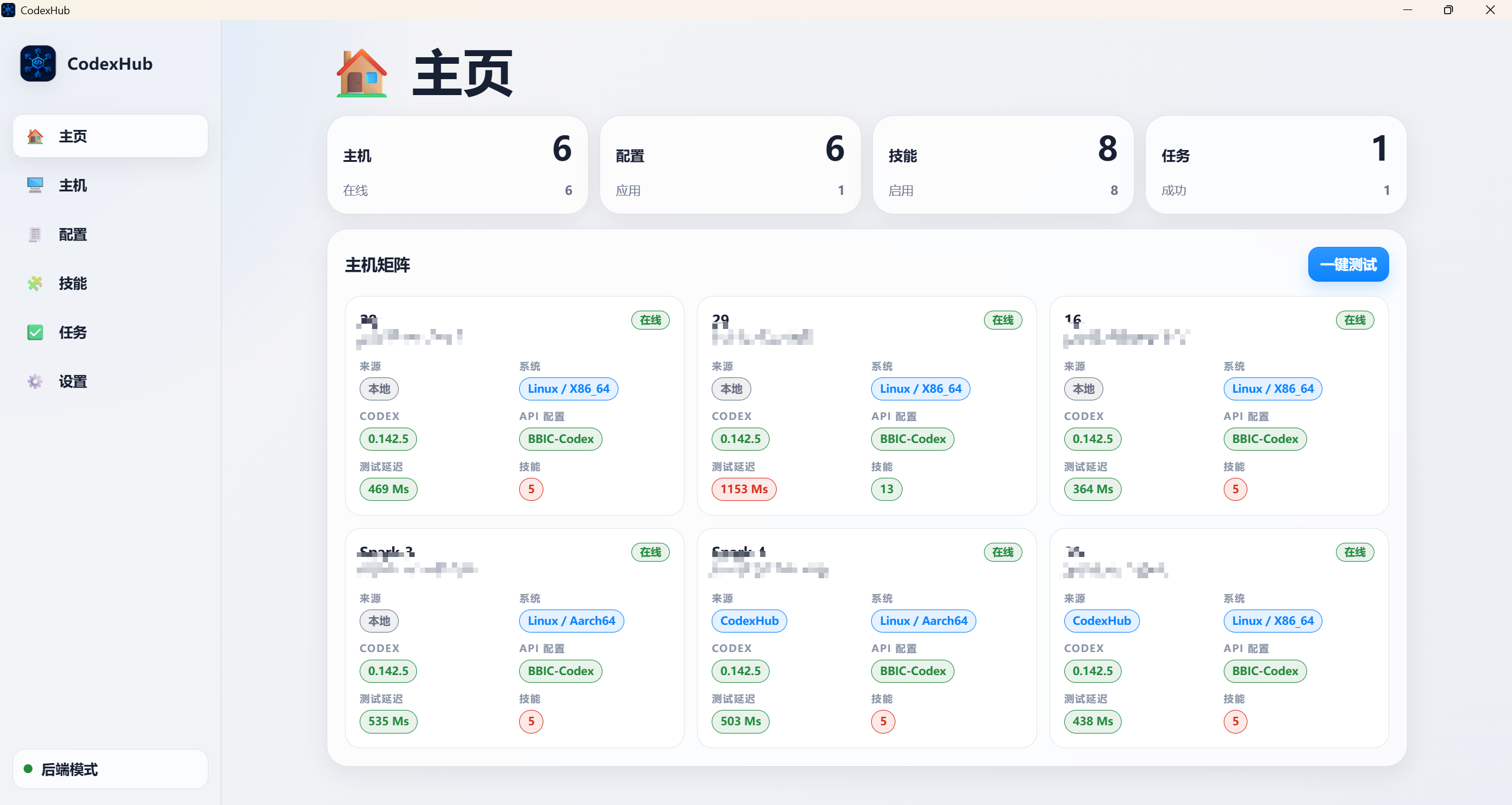The height and width of the screenshot is (805, 1512).
Task: Click the green dot in 后端模式 indicator
Action: (28, 769)
